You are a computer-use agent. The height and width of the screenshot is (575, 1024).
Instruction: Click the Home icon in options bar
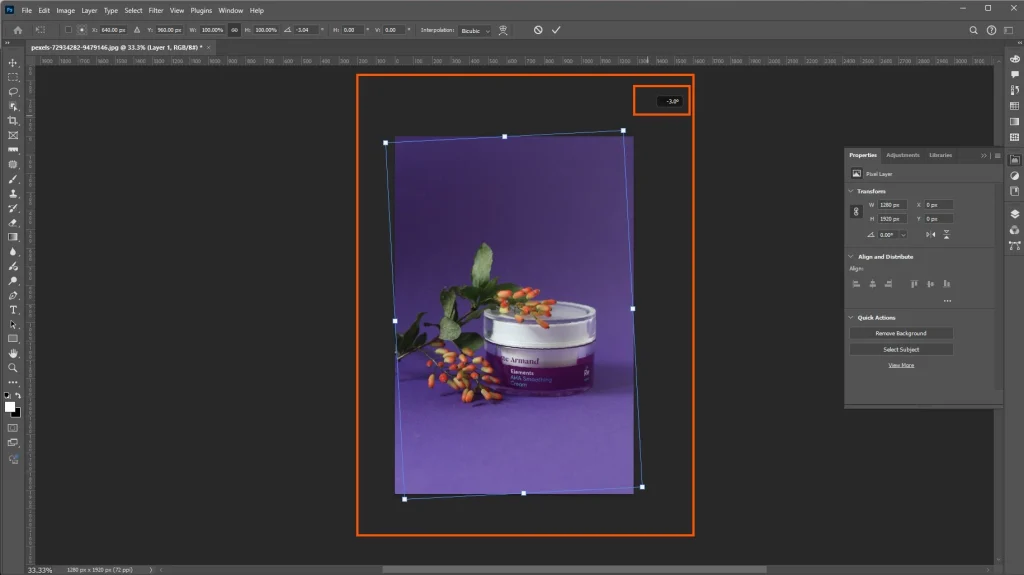tap(18, 30)
